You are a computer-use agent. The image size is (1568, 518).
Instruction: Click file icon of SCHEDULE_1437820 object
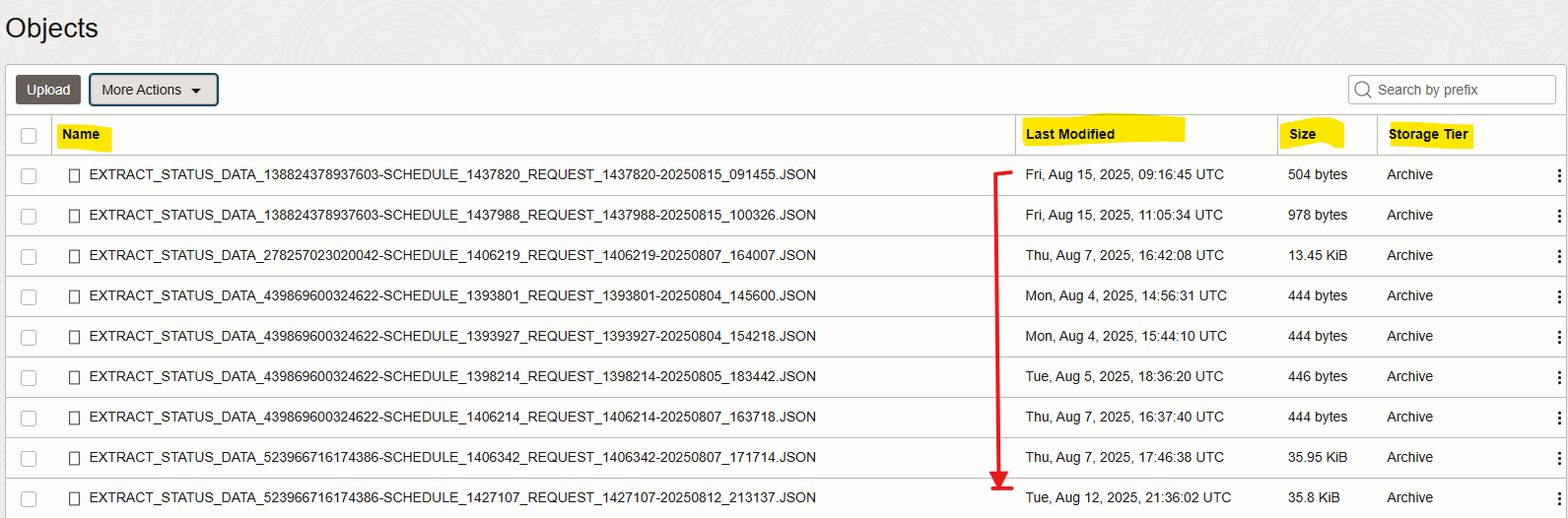(x=74, y=175)
